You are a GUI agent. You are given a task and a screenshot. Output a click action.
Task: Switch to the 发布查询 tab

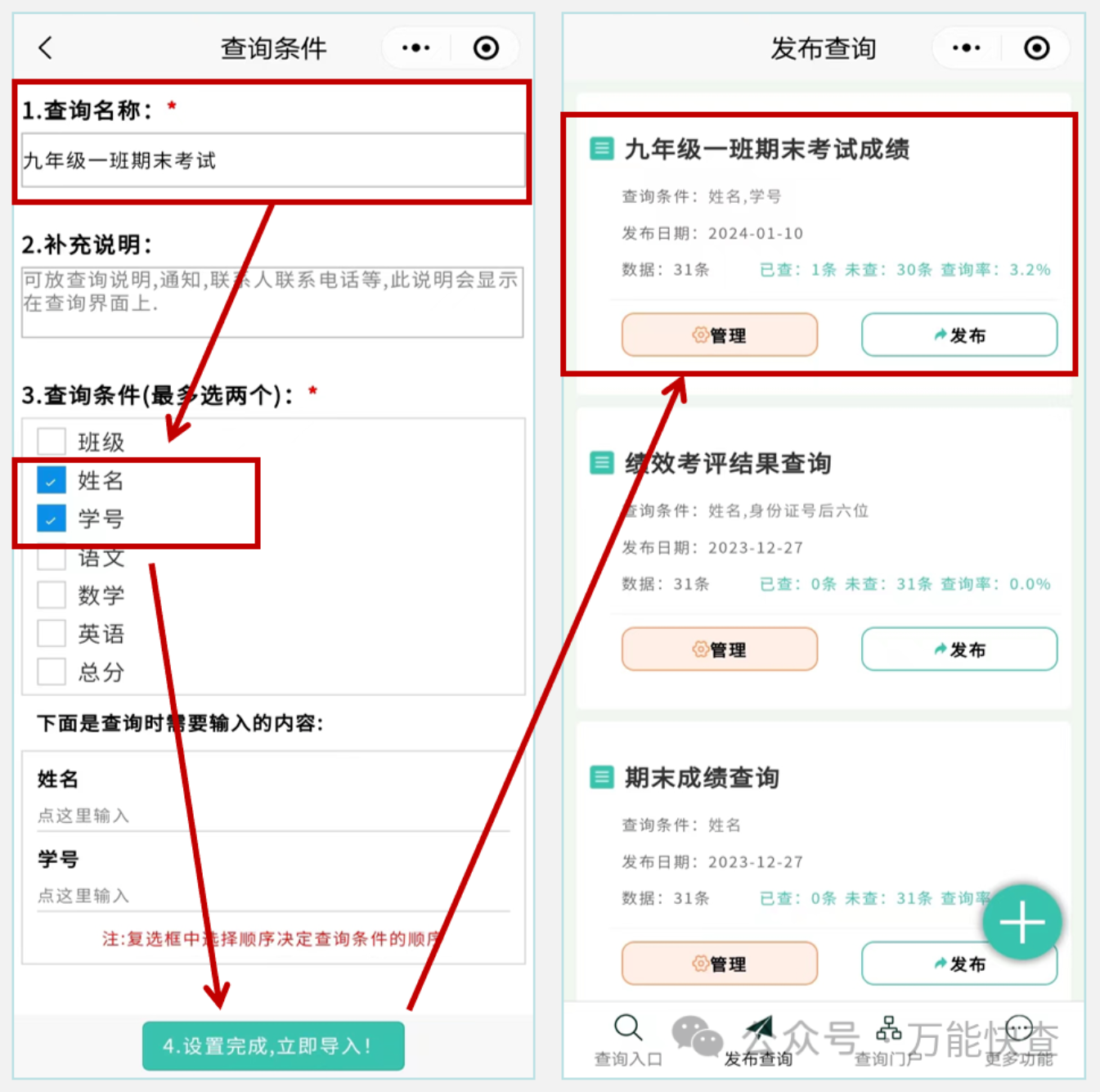tap(758, 1041)
